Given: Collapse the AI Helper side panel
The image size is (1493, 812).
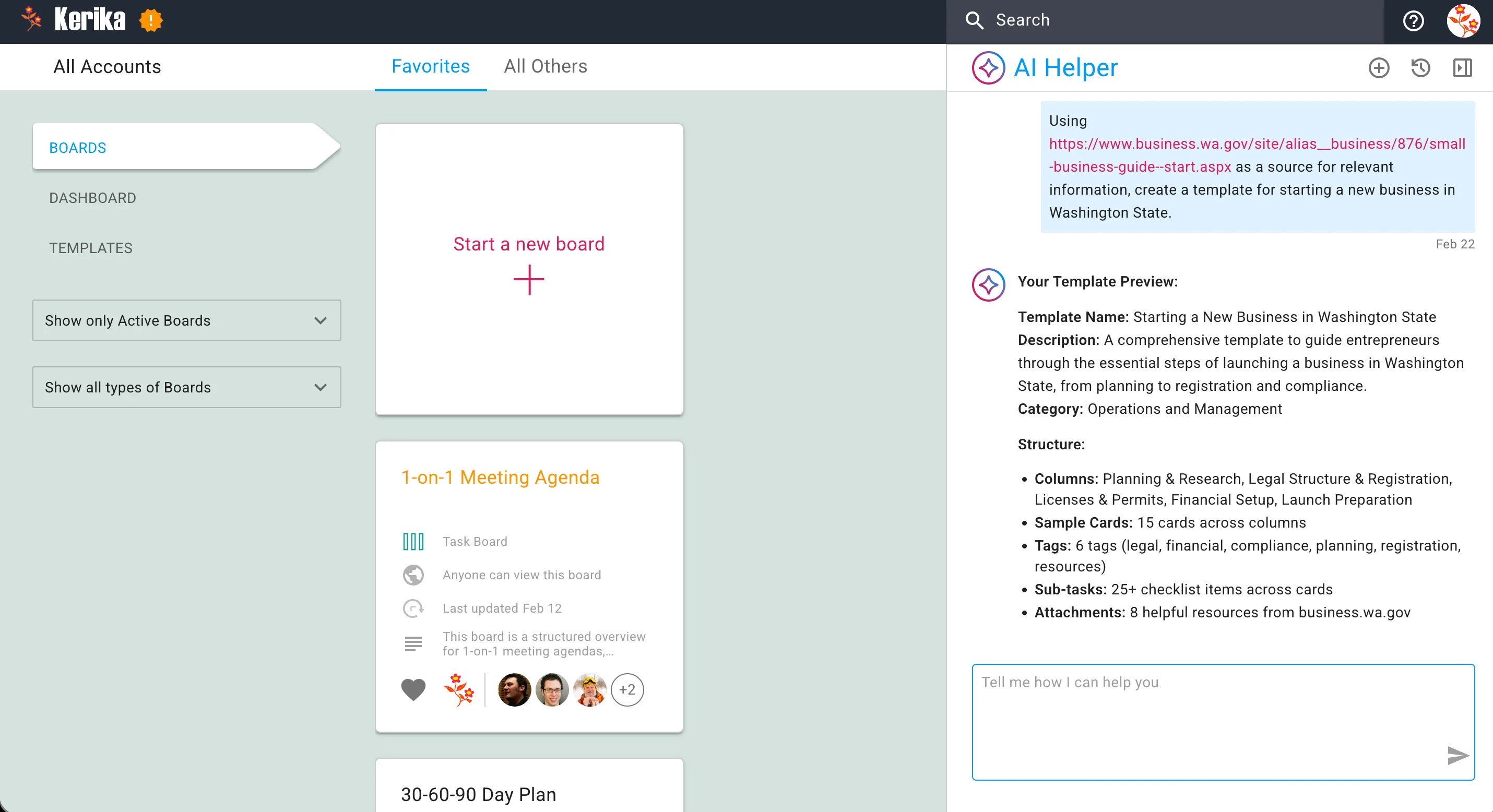Looking at the screenshot, I should (1462, 68).
